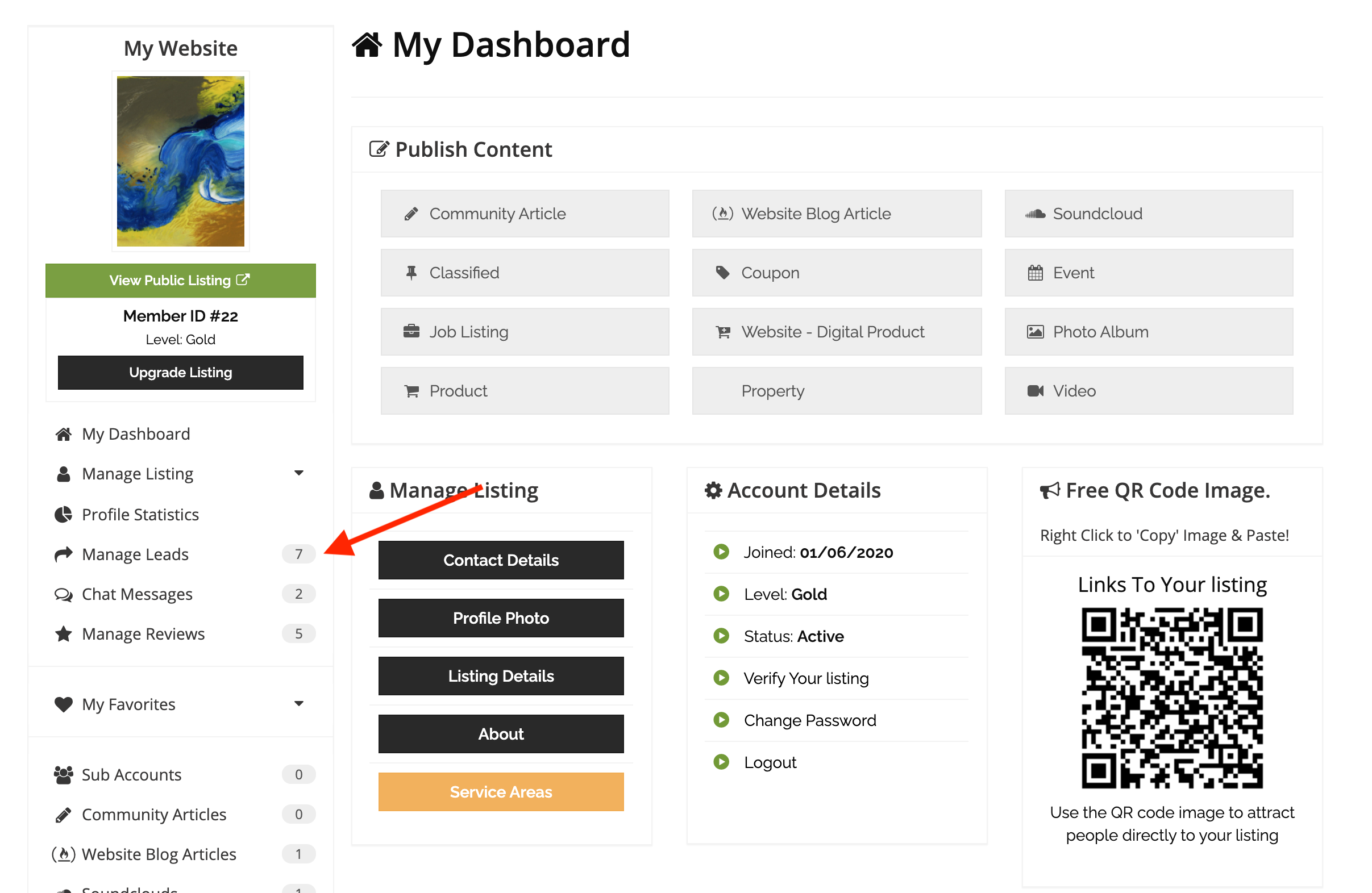Open Manage Leads from the sidebar

(135, 556)
